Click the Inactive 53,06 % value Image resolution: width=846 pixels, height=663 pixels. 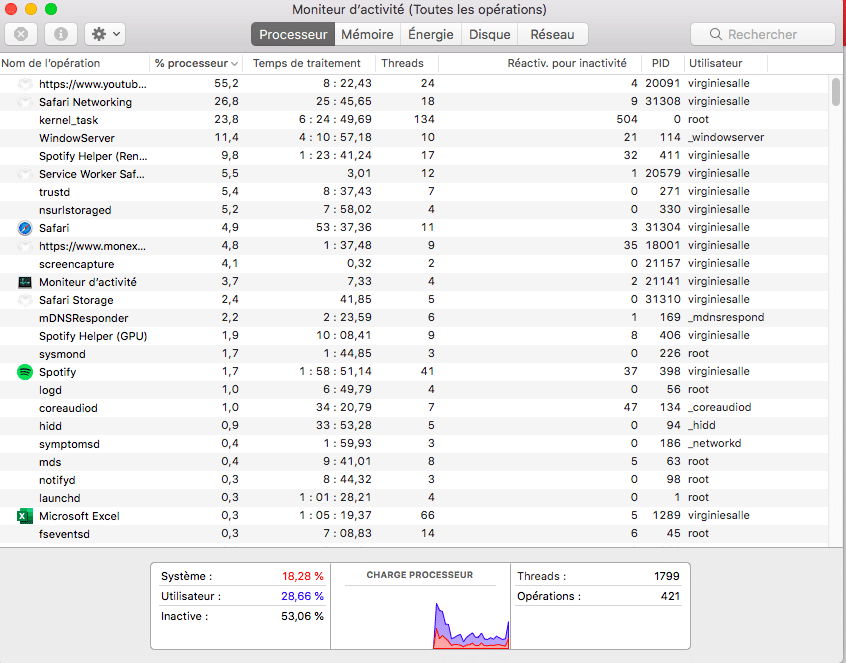pyautogui.click(x=302, y=616)
